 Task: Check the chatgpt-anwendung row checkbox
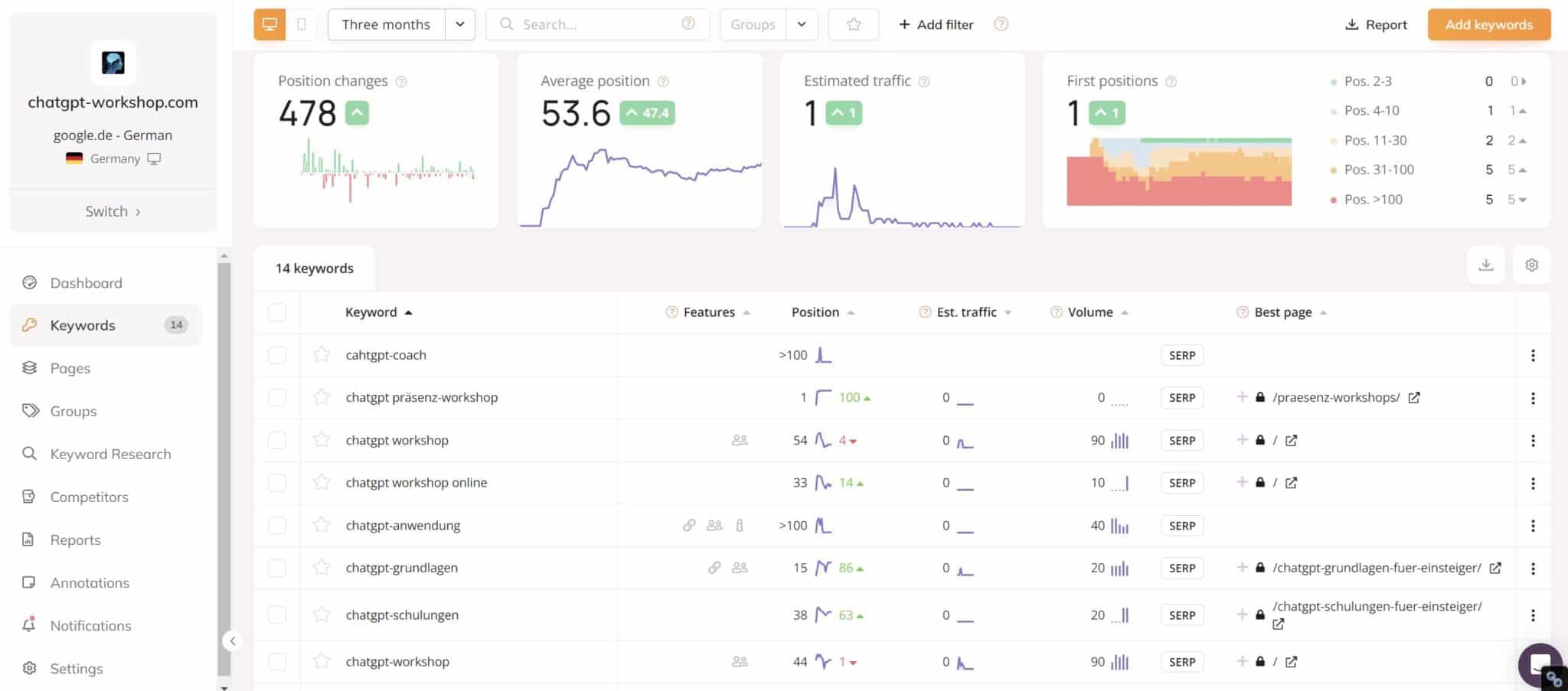click(x=277, y=526)
